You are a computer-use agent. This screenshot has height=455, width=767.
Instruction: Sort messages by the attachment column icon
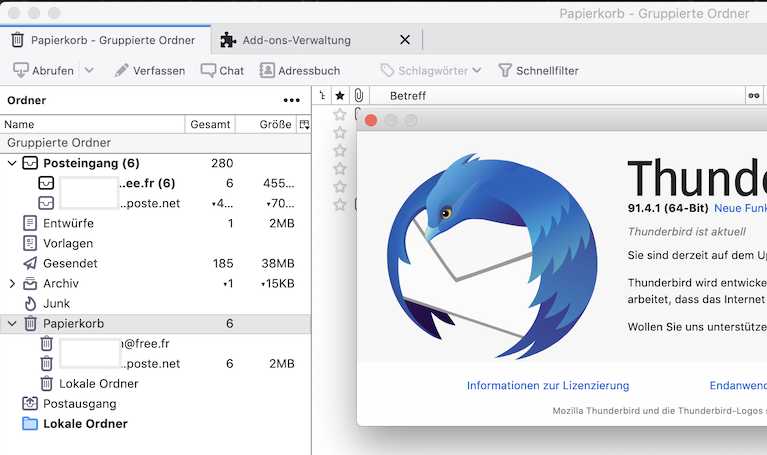pyautogui.click(x=358, y=96)
